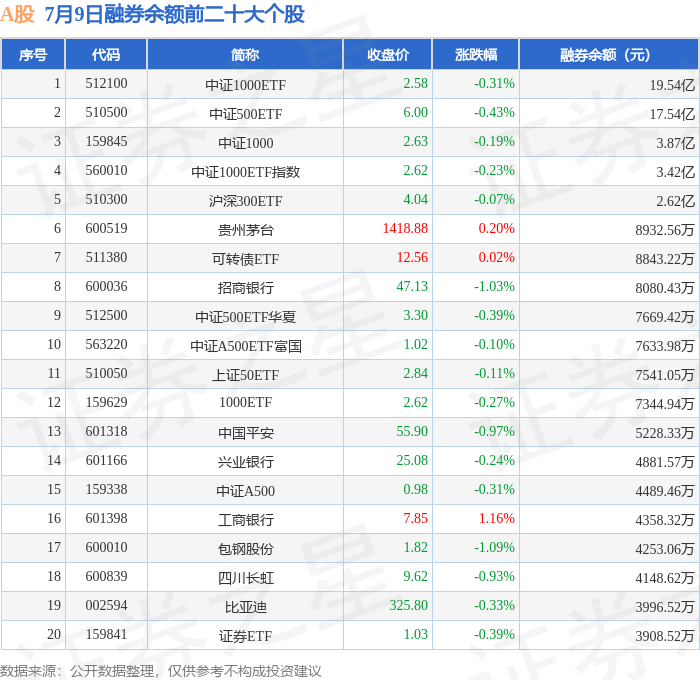Screen dimensions: 700x680
Task: Click the name 四川长虹
Action: (x=246, y=578)
